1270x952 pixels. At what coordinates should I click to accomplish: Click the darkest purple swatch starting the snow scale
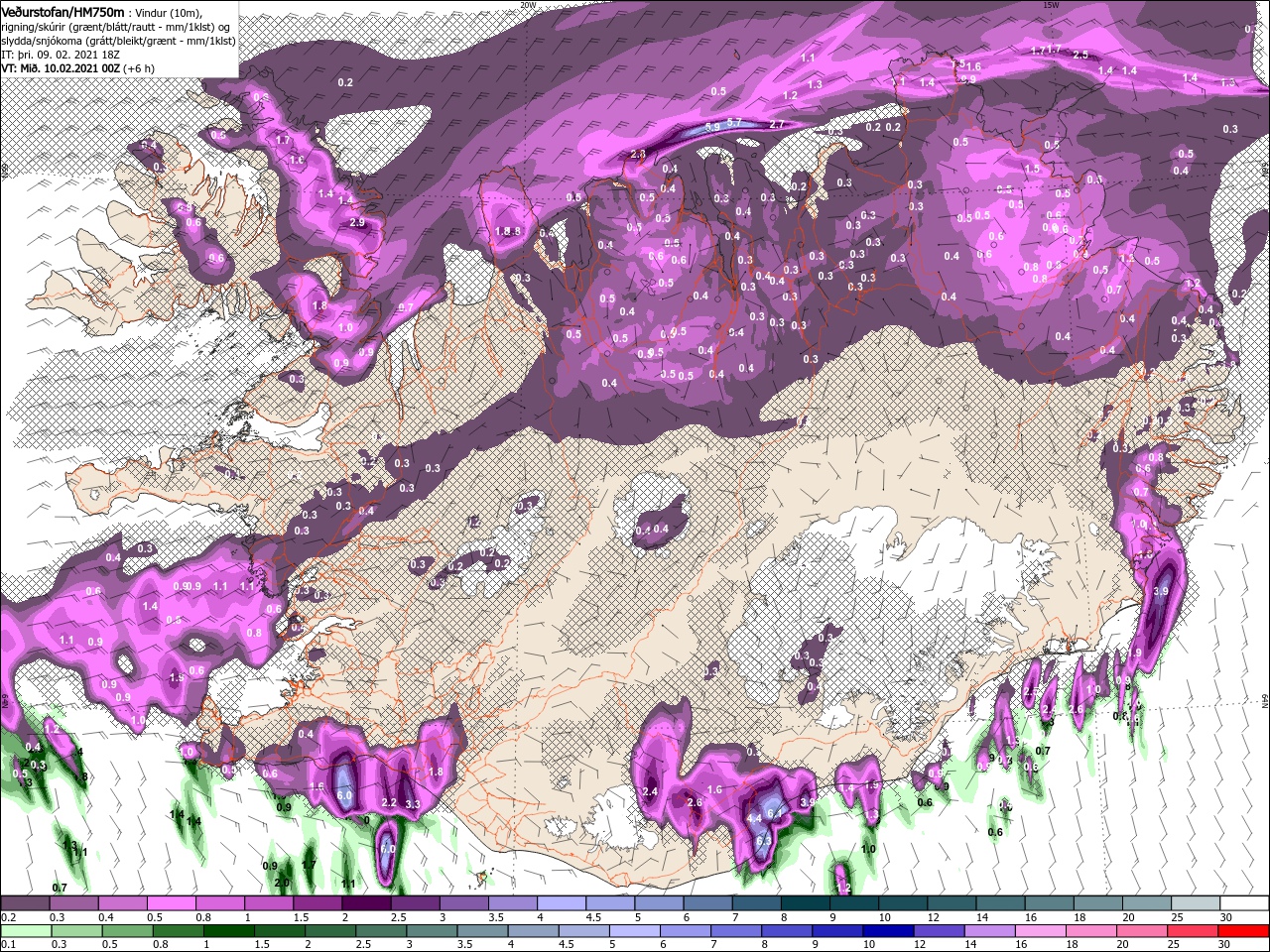coord(25,902)
